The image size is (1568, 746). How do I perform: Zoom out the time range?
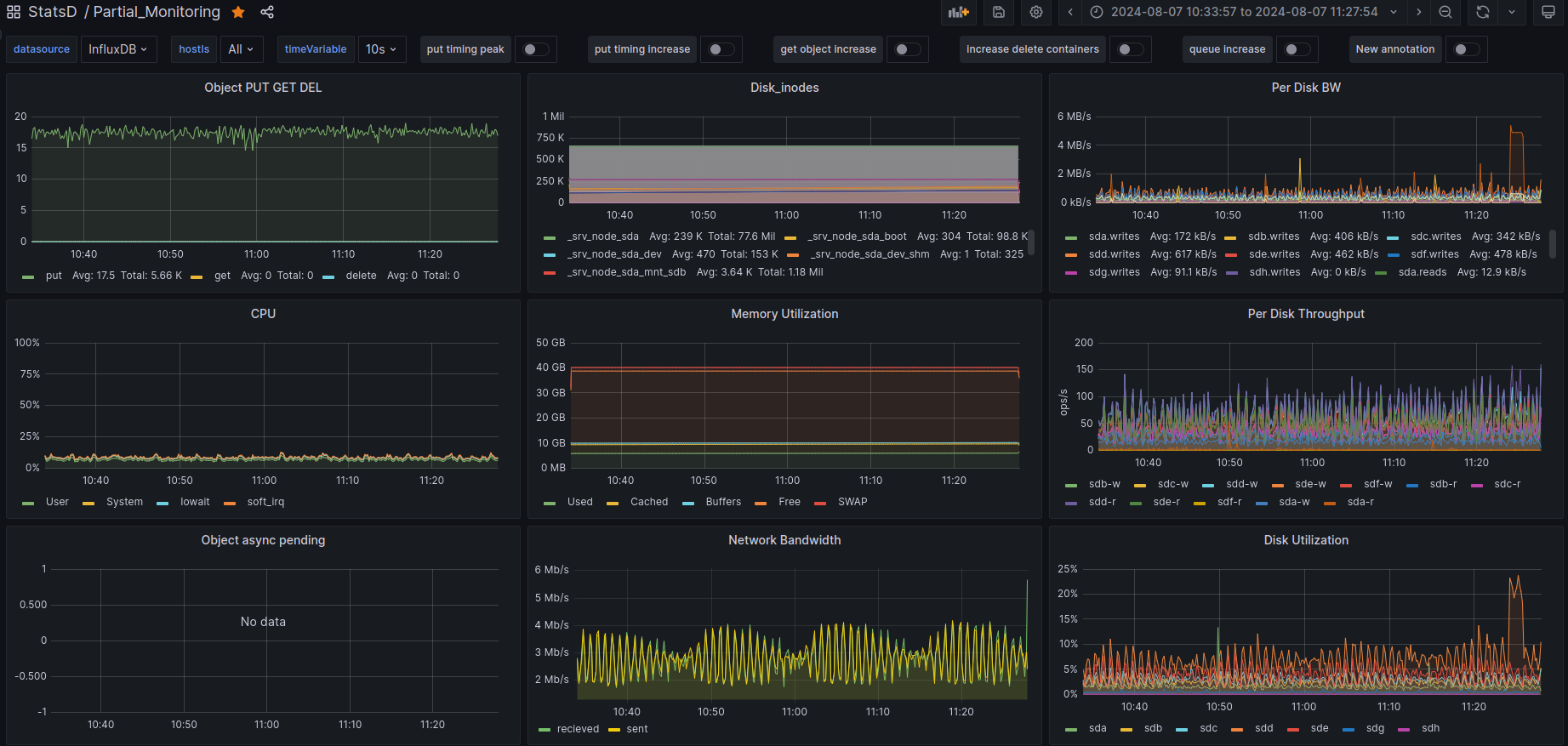(1445, 12)
